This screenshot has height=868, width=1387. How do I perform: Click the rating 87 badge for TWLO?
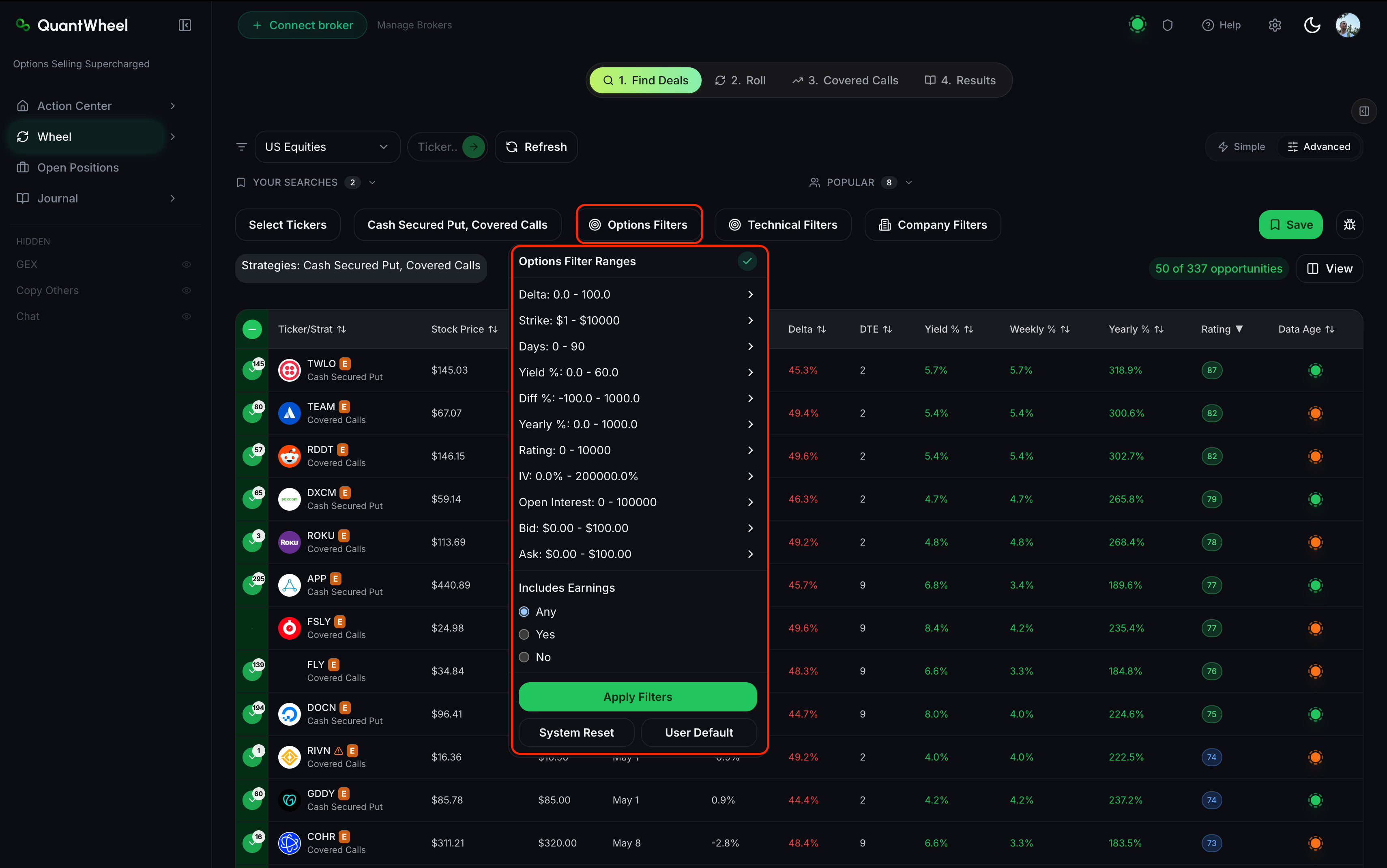tap(1211, 370)
